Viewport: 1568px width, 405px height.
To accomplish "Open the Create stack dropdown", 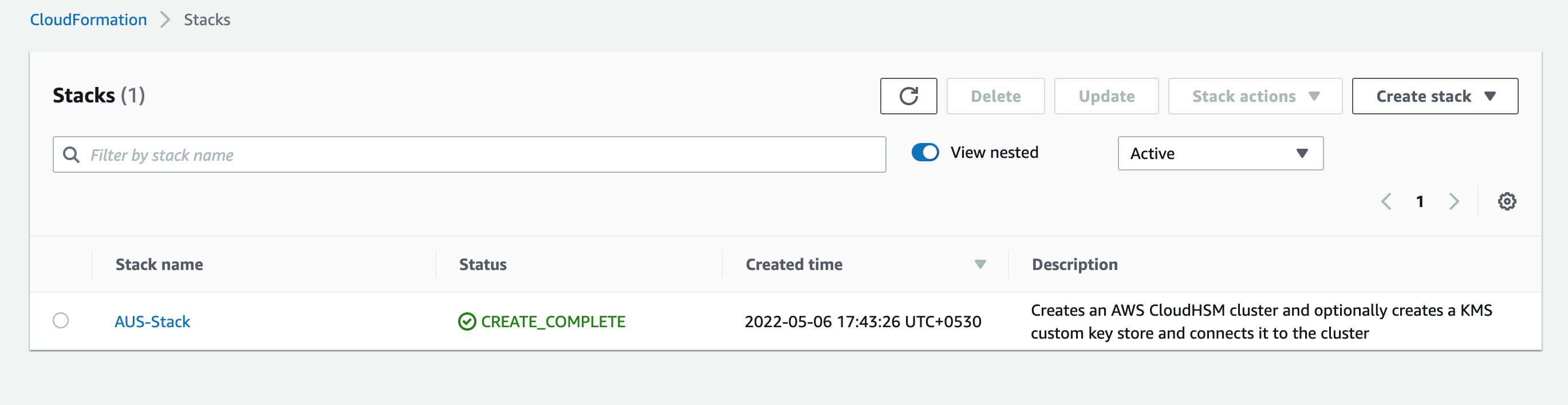I will tap(1434, 96).
